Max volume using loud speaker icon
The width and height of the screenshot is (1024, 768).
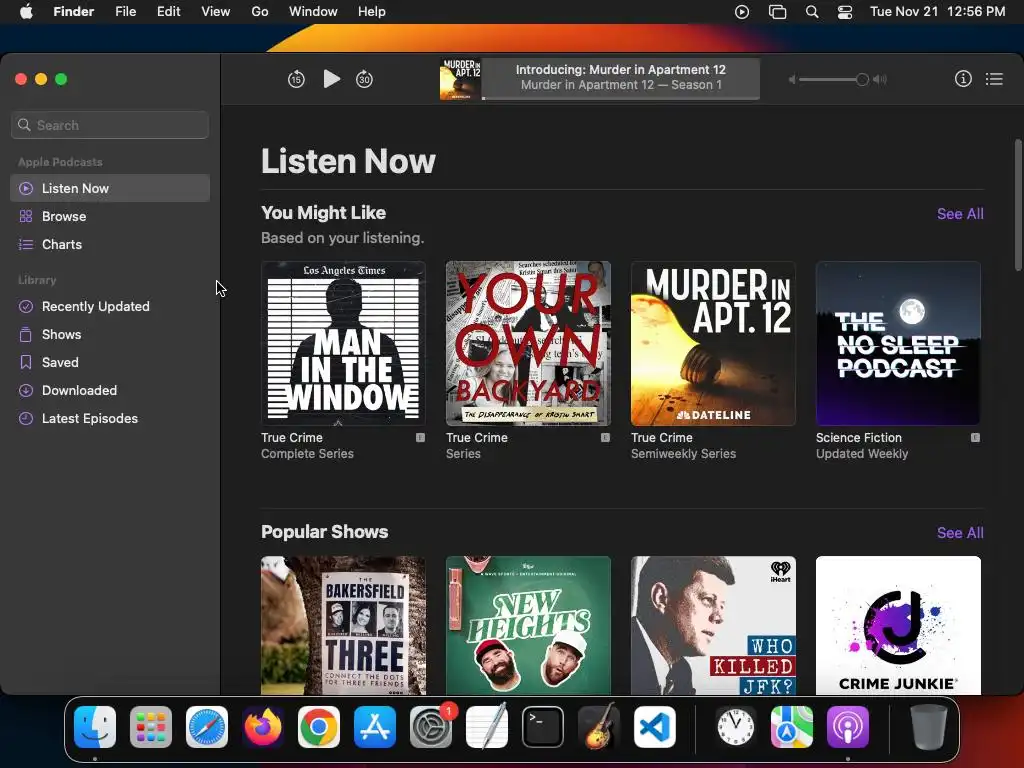(880, 80)
